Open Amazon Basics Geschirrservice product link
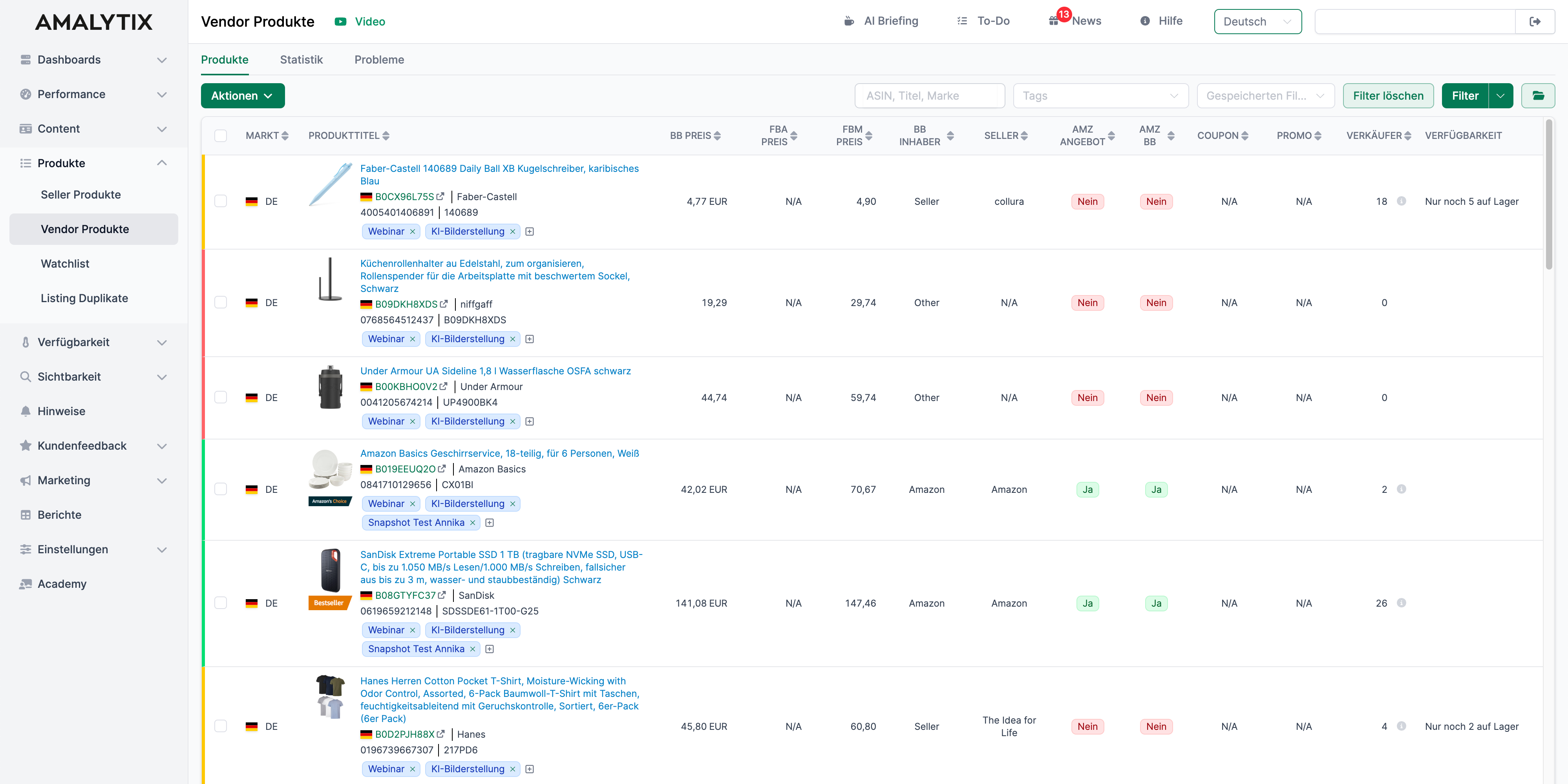This screenshot has height=784, width=1568. tap(499, 453)
